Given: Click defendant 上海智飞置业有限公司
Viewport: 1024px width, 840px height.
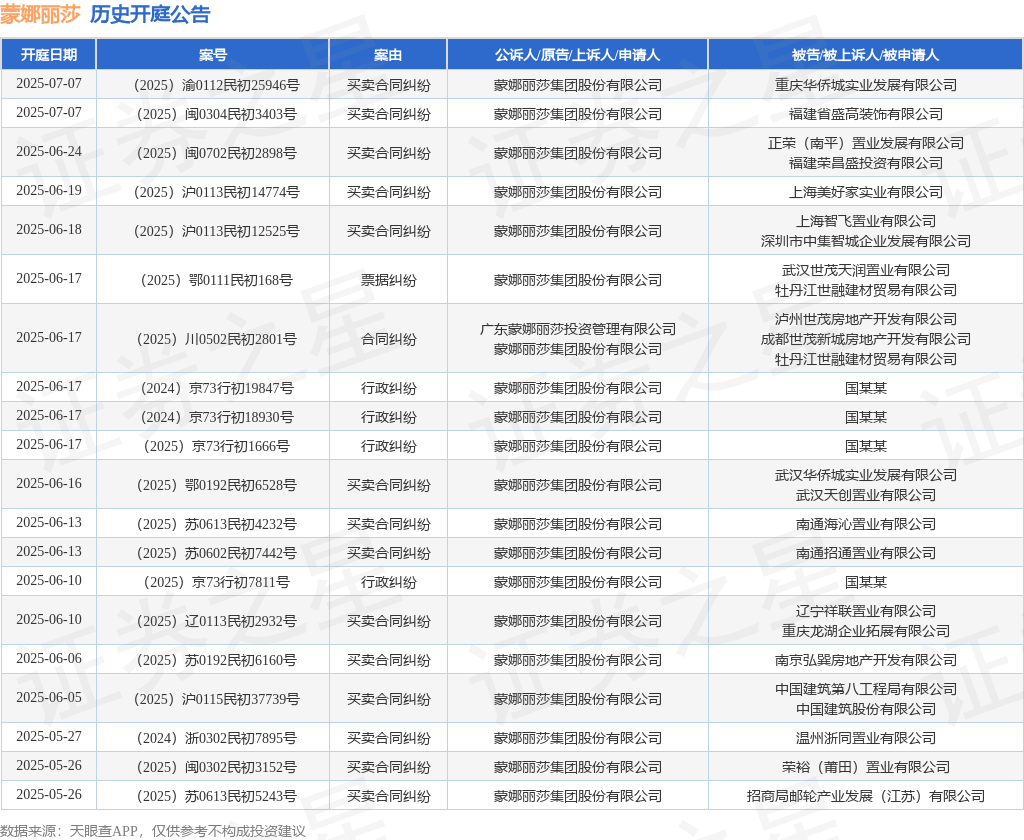Looking at the screenshot, I should pyautogui.click(x=865, y=221).
